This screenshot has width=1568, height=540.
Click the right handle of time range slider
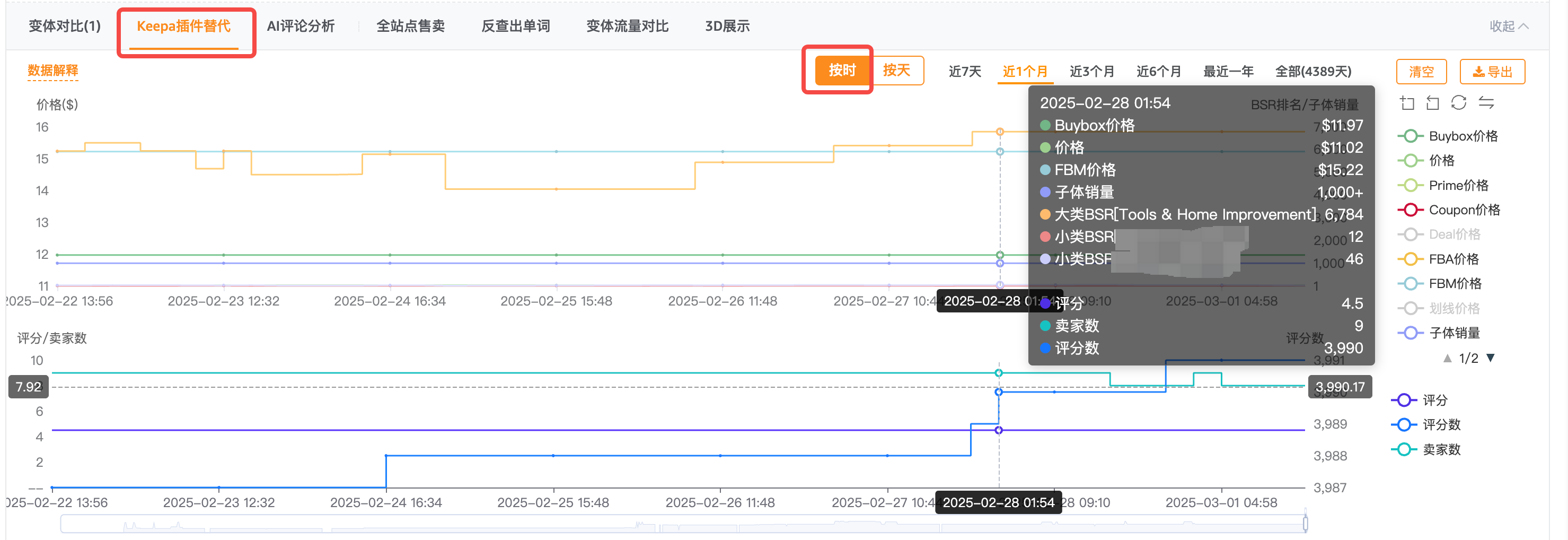click(1305, 524)
